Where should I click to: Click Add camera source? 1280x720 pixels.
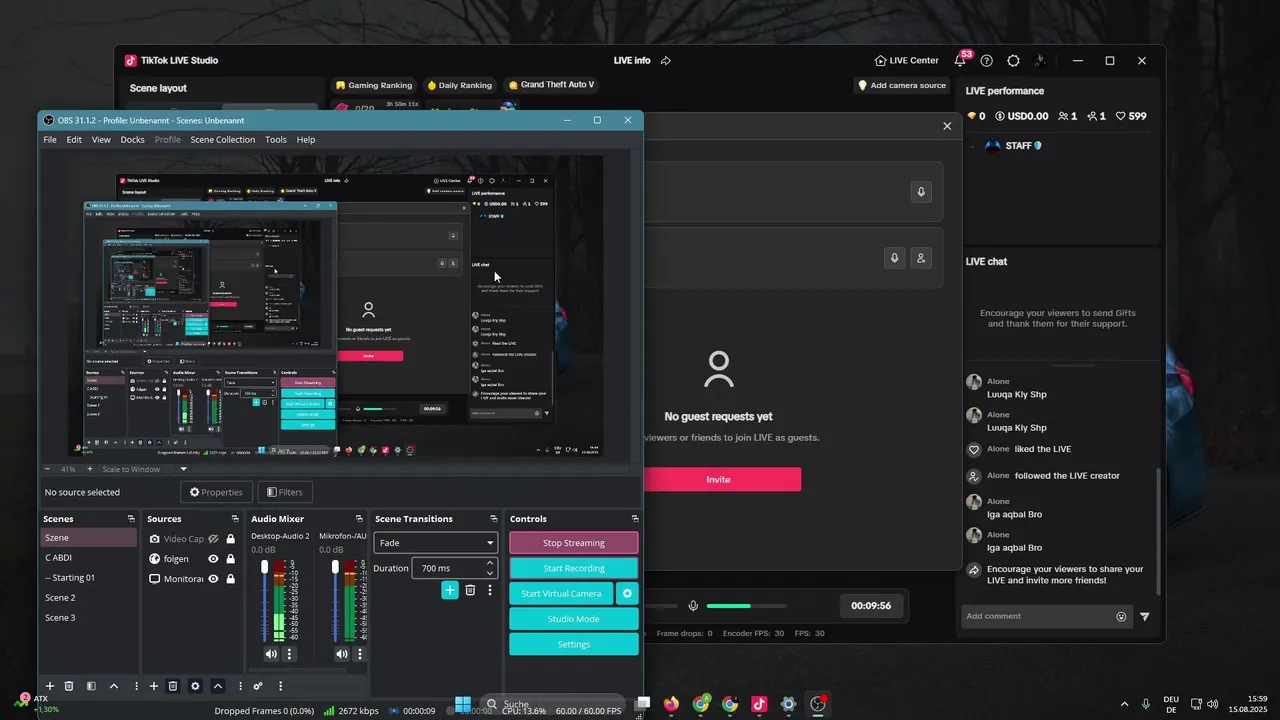(901, 86)
